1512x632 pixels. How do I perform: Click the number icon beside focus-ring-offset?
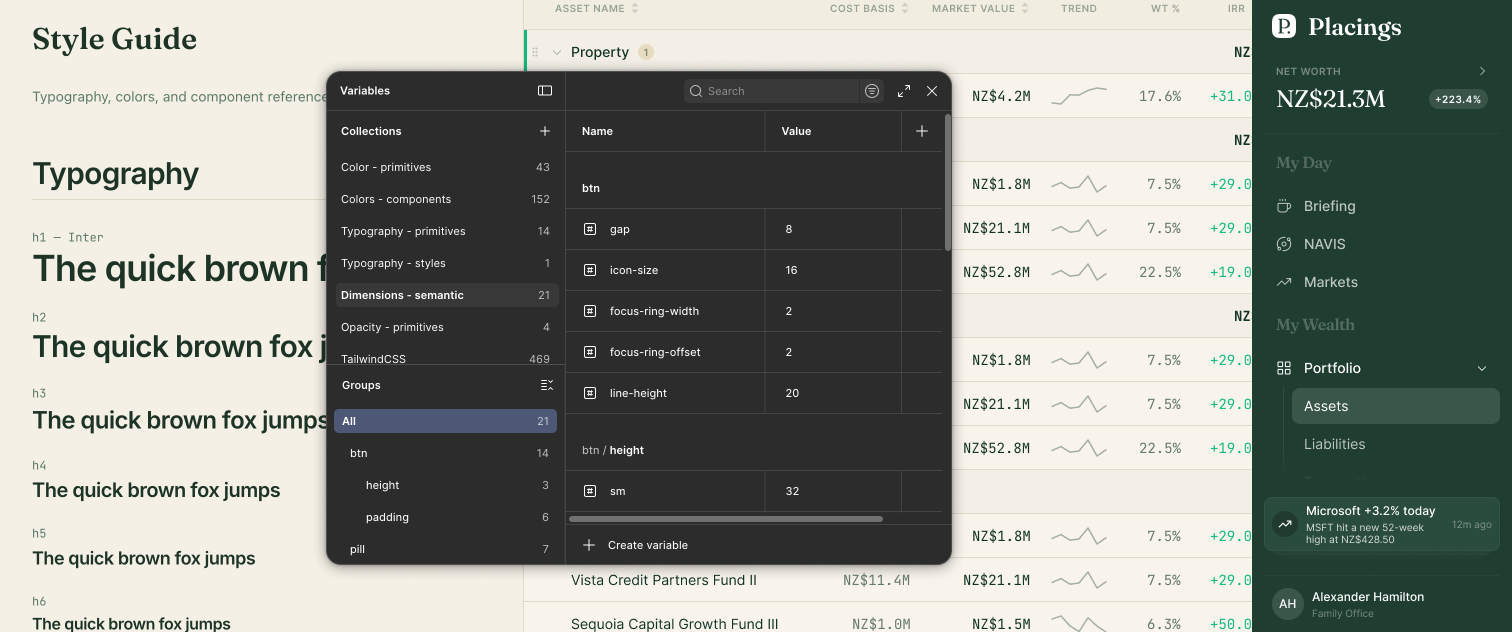(590, 352)
